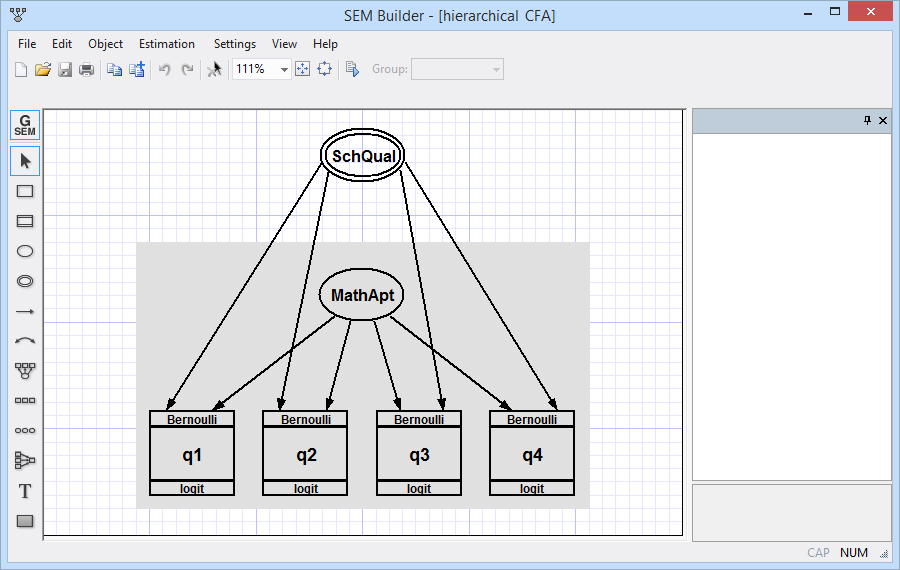Close the side panel

tap(883, 120)
